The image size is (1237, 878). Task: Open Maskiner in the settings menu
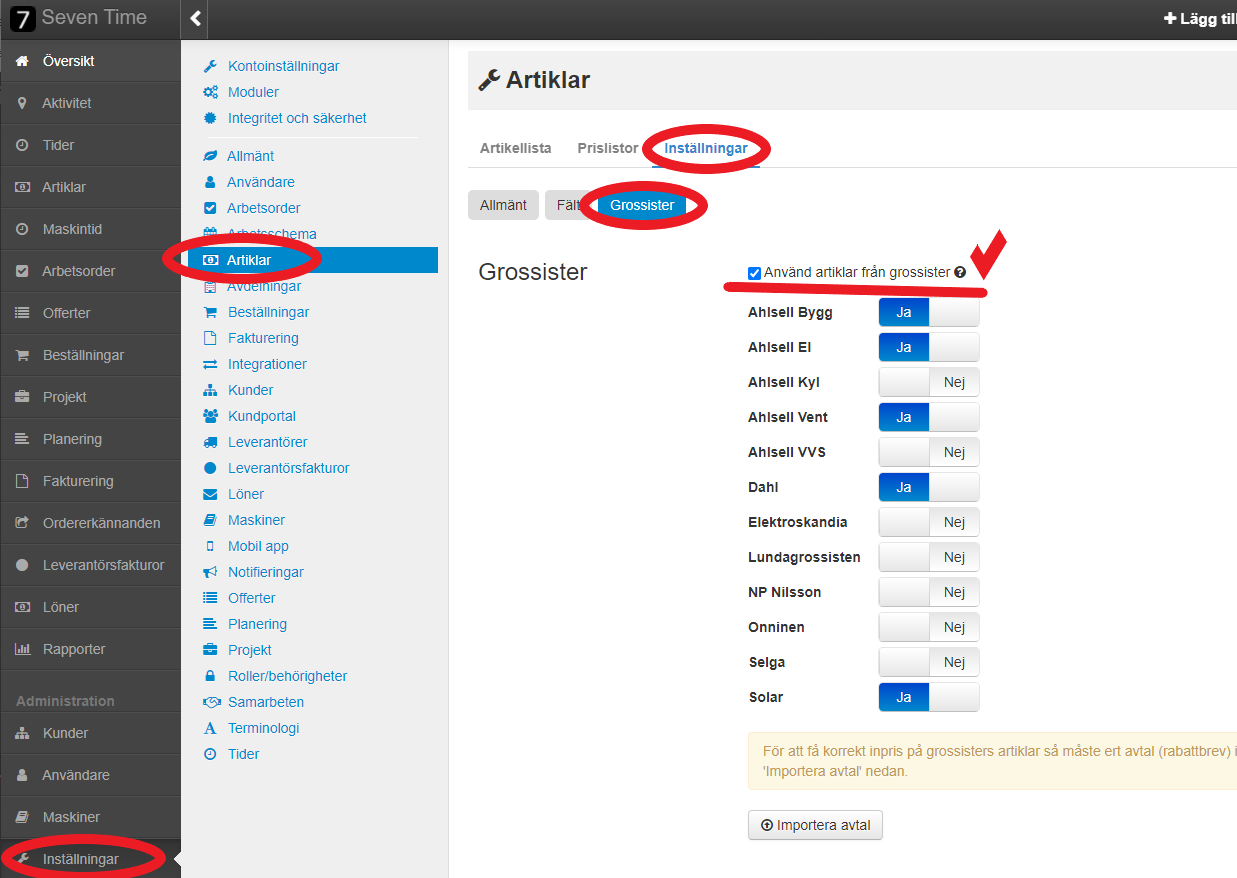[x=256, y=520]
